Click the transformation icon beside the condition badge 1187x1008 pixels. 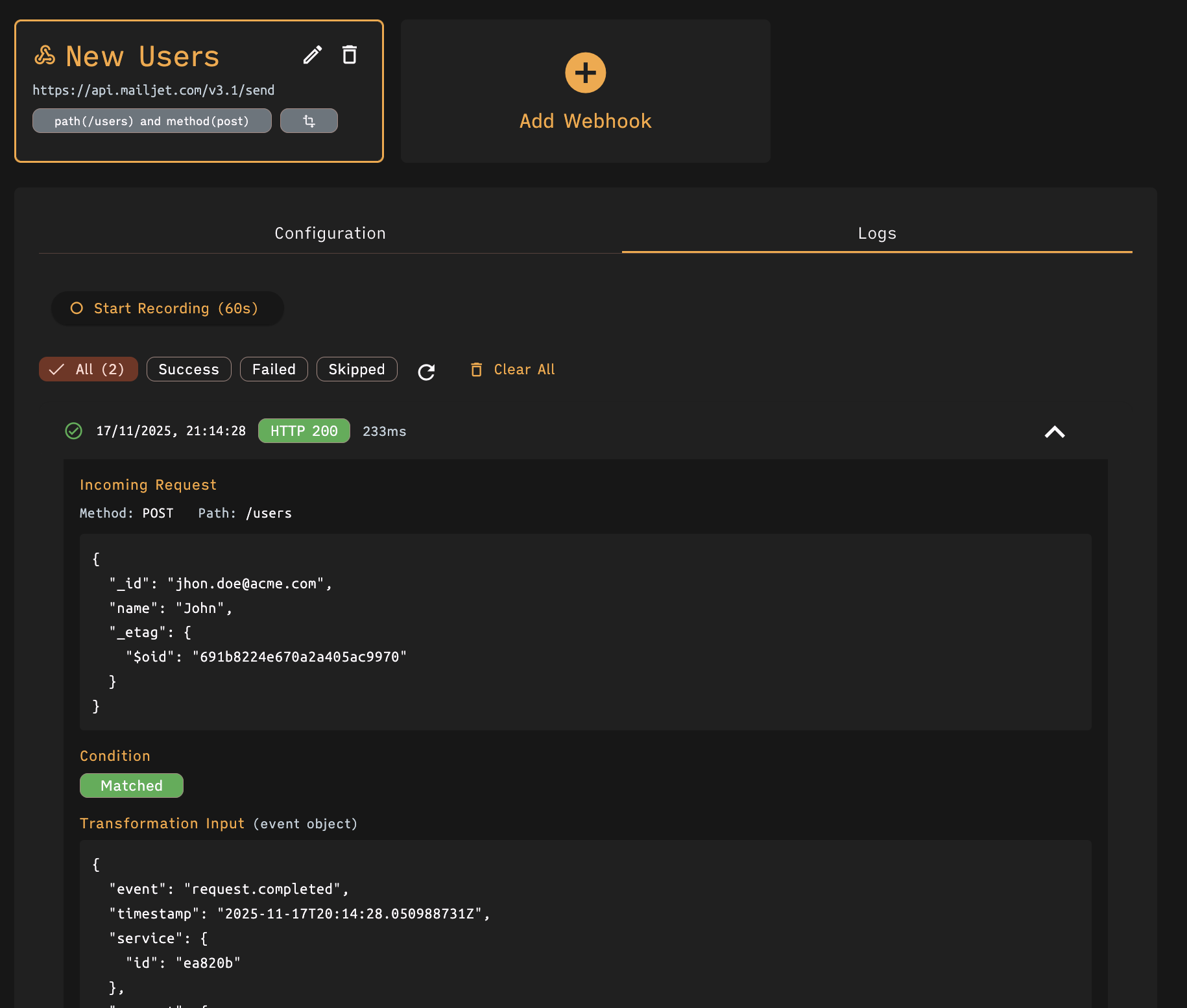(x=309, y=121)
